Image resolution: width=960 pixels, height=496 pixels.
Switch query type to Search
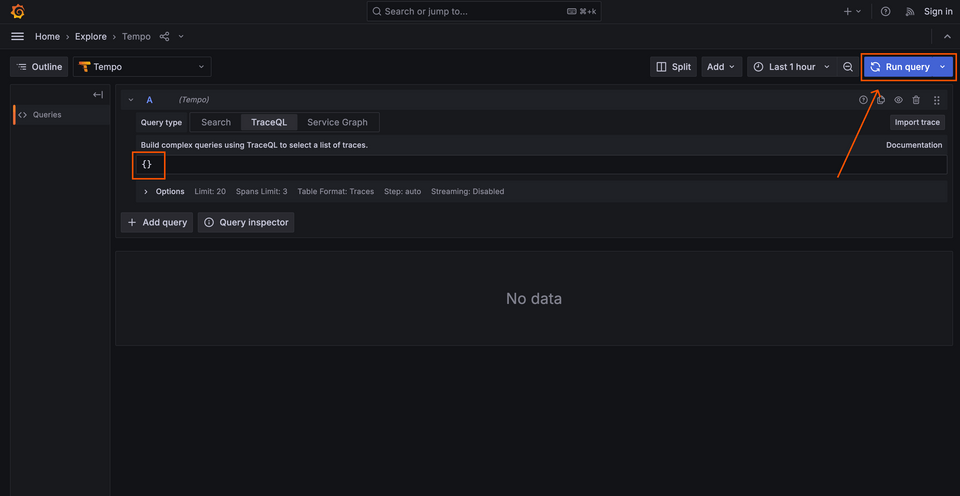click(216, 122)
